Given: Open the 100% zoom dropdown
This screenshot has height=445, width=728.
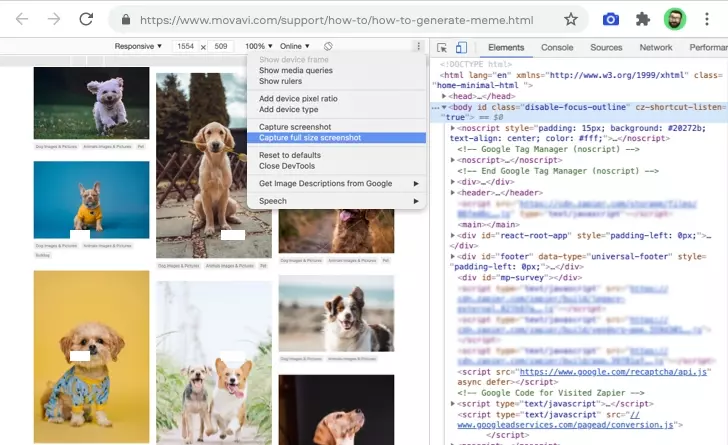Looking at the screenshot, I should (x=259, y=46).
